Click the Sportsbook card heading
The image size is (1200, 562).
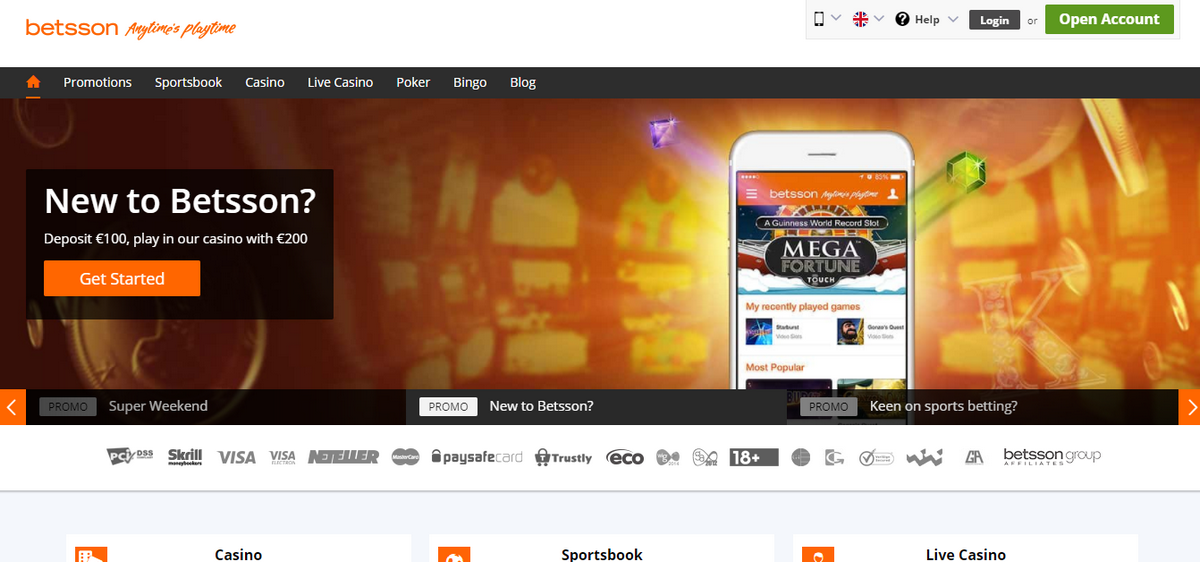602,554
